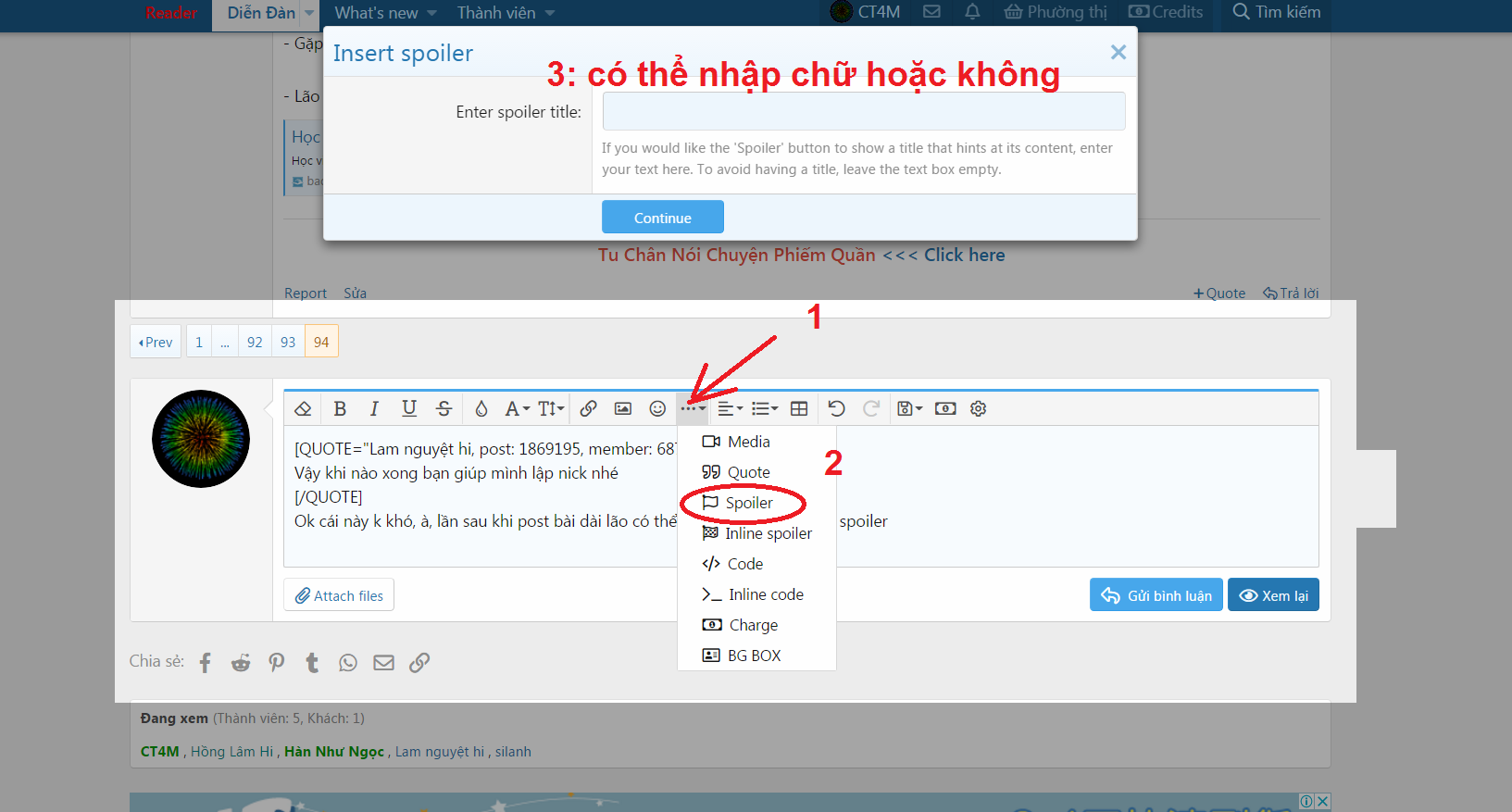
Task: Click the insert table icon
Action: pyautogui.click(x=799, y=408)
